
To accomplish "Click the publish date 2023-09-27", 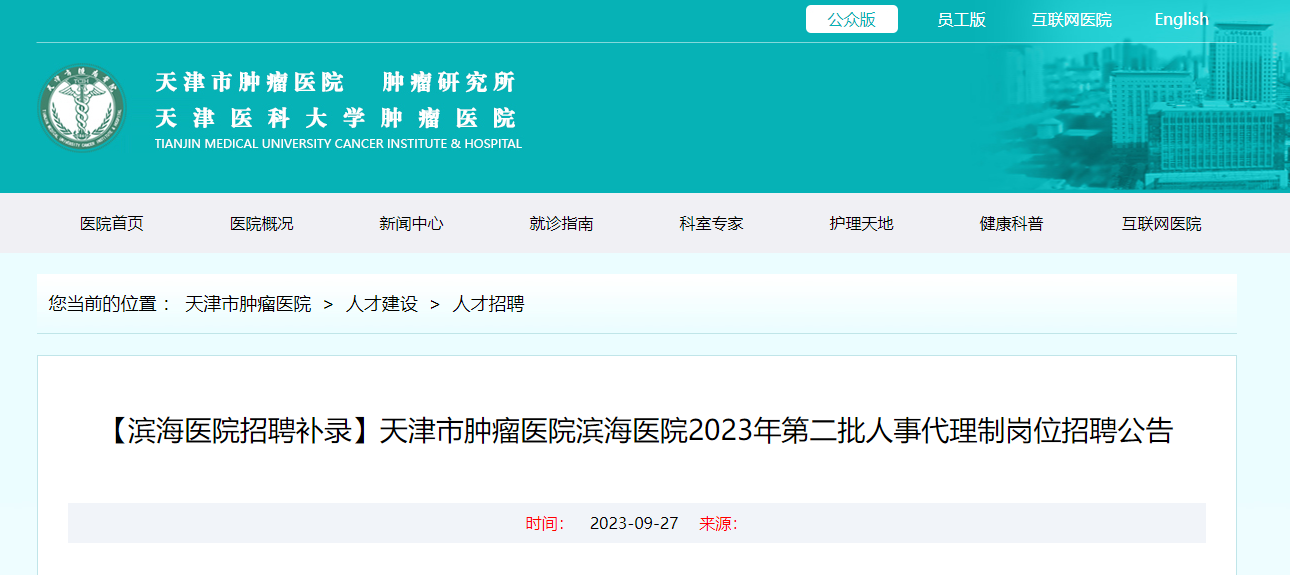I will [634, 524].
